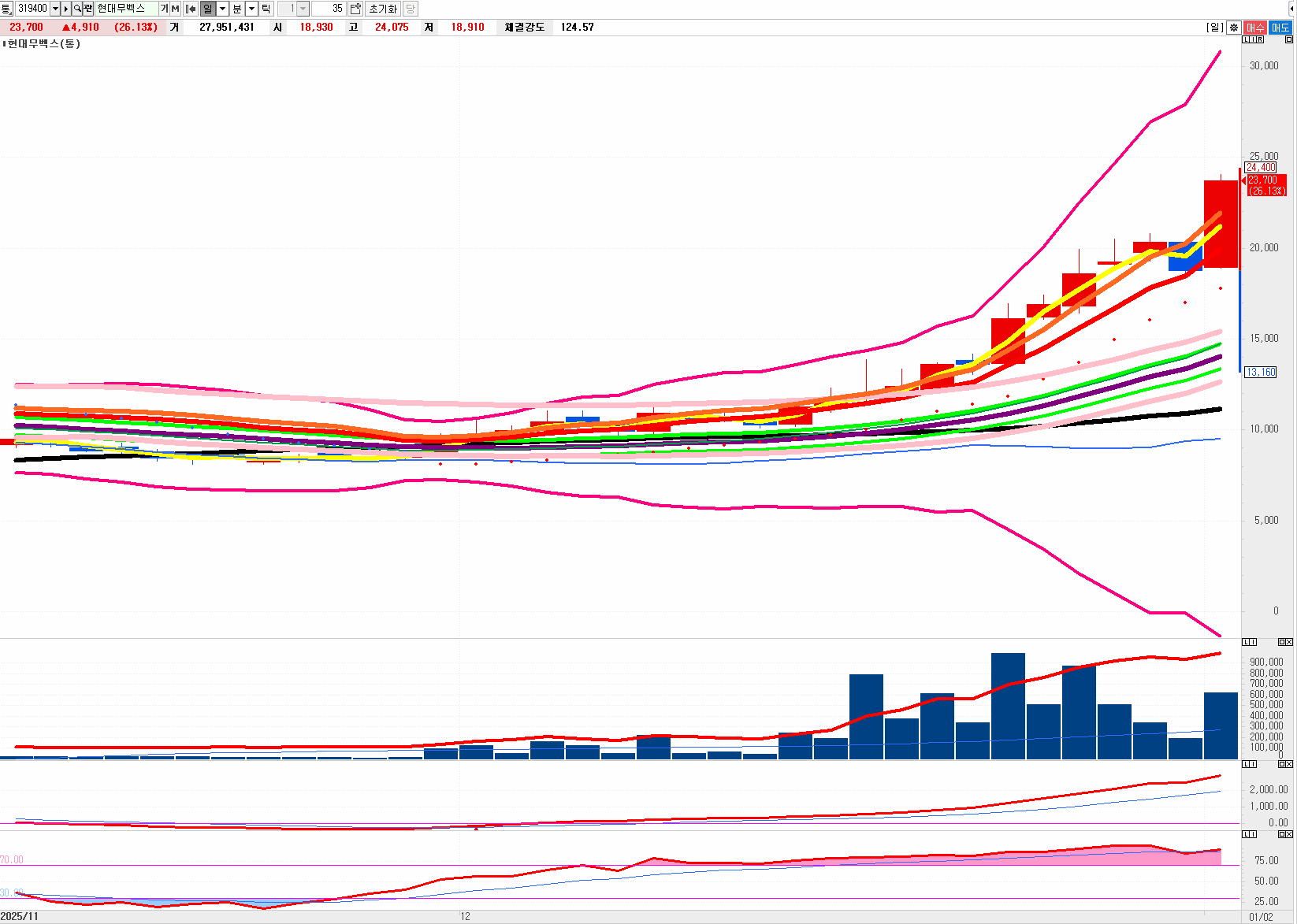Open chart settings gear icon

(x=1234, y=28)
